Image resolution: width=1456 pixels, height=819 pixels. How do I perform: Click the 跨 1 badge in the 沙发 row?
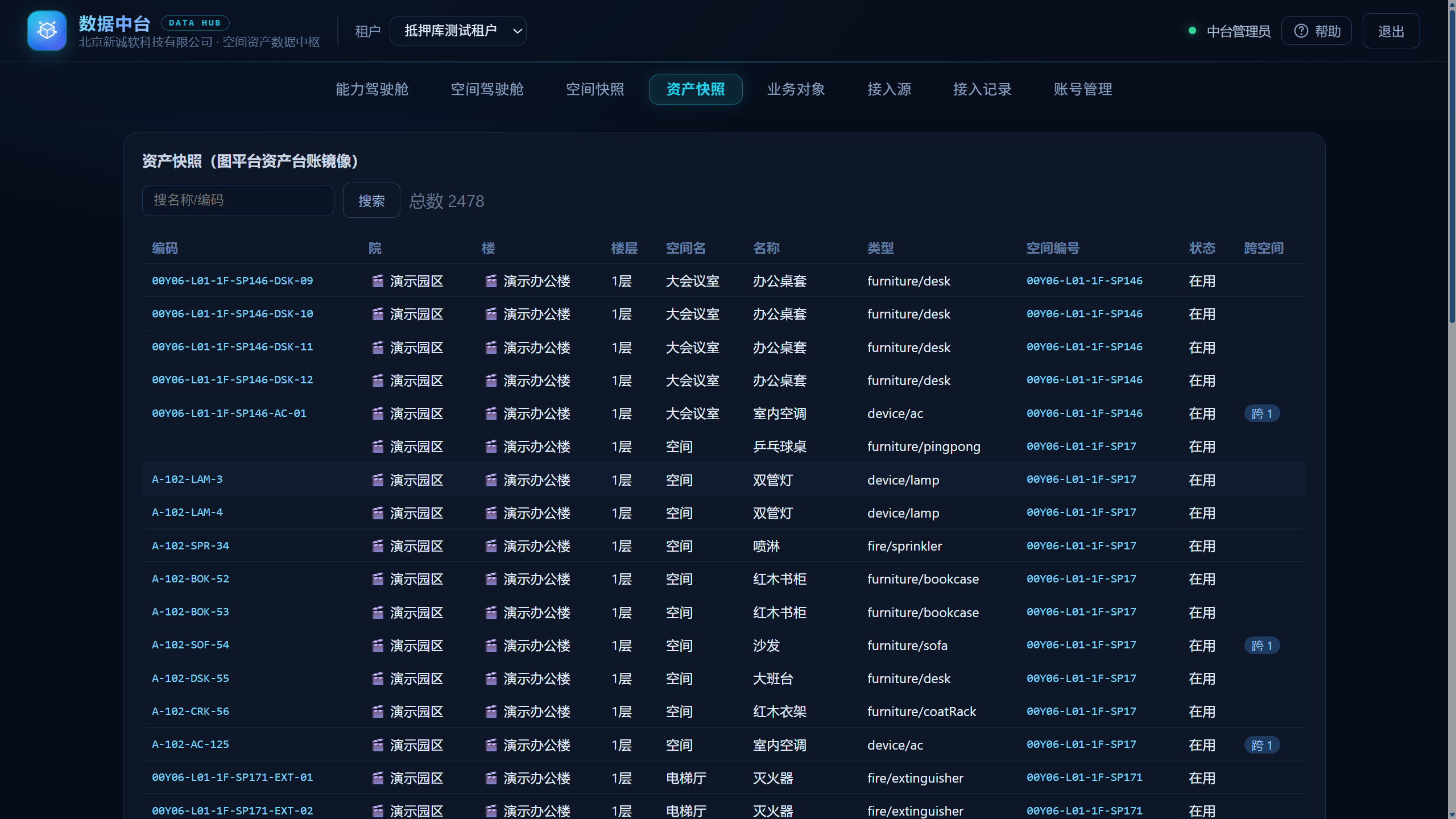[1261, 646]
